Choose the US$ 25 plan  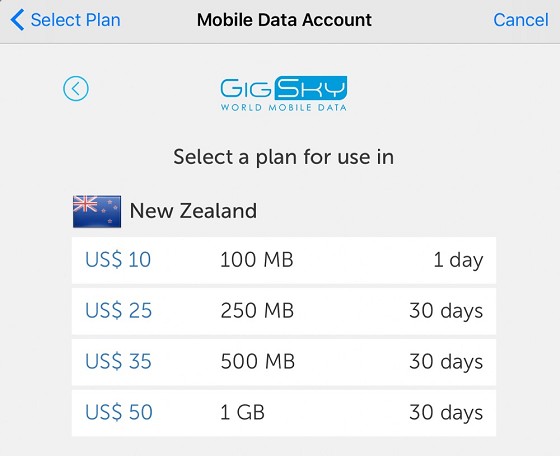click(284, 311)
